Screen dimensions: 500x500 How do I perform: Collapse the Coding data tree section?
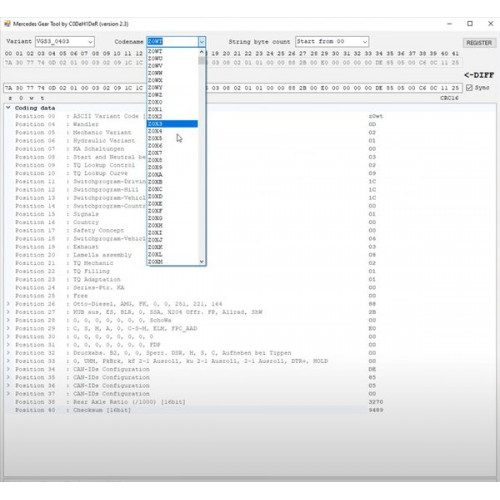pyautogui.click(x=8, y=108)
